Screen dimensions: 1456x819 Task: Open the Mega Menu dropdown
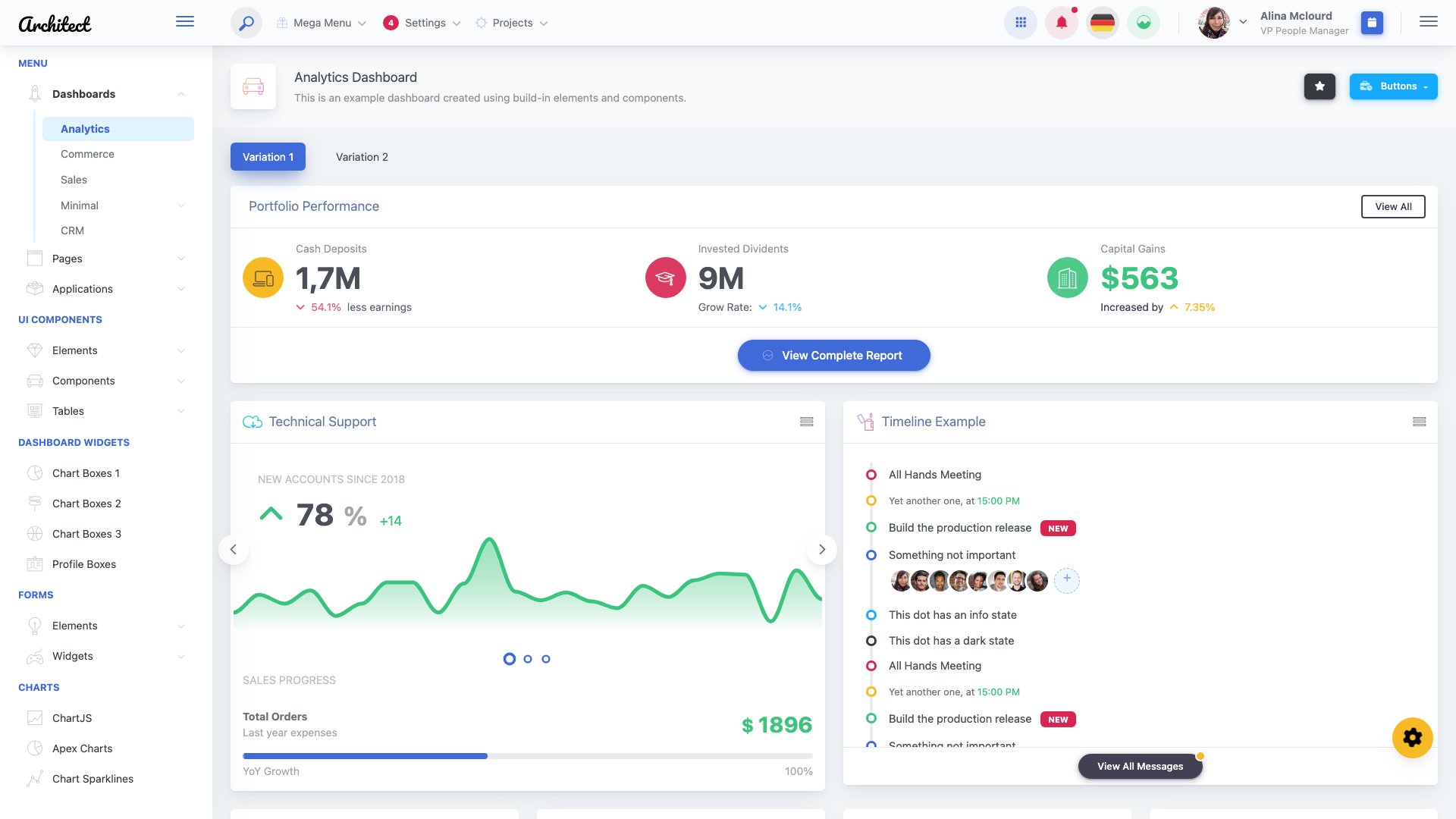(320, 23)
